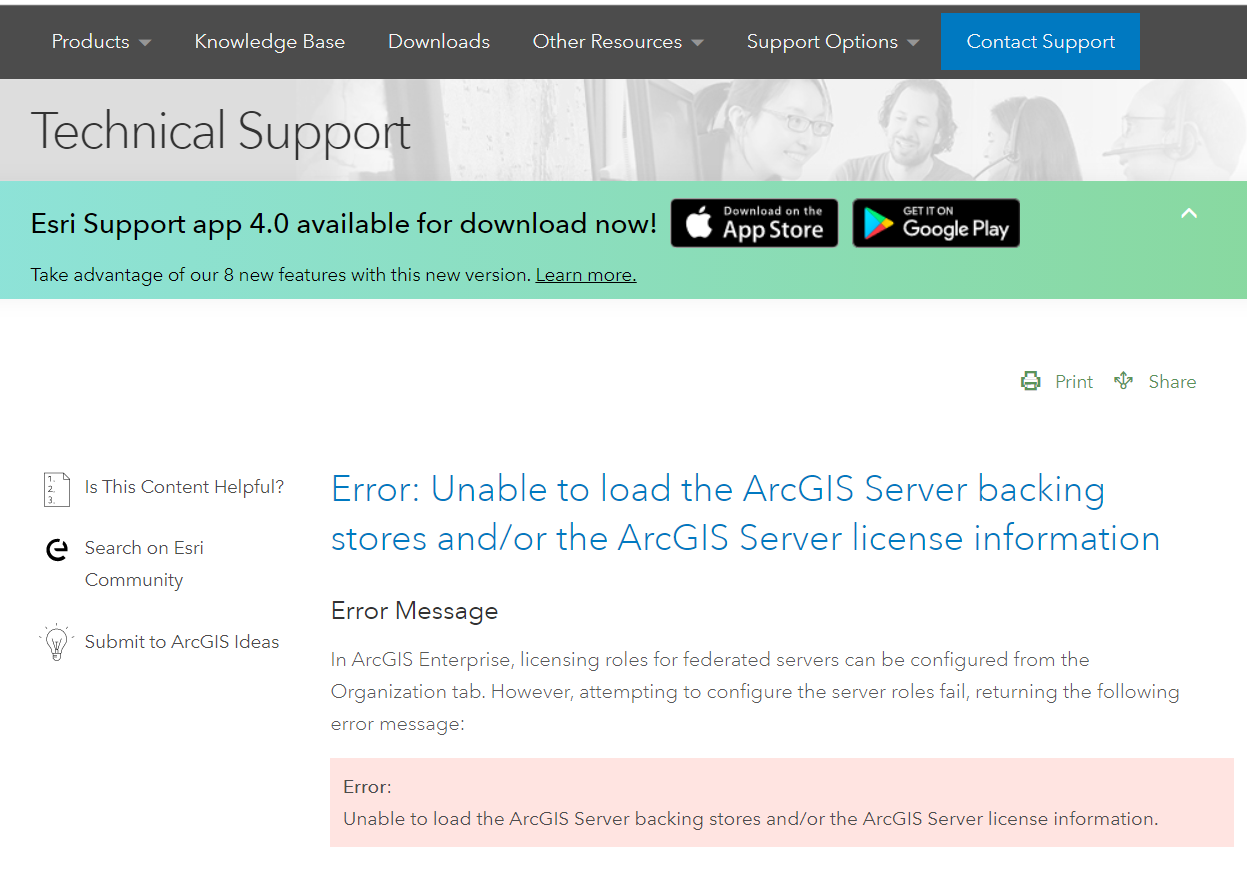The height and width of the screenshot is (873, 1247).
Task: Click the share icon
Action: coord(1123,381)
